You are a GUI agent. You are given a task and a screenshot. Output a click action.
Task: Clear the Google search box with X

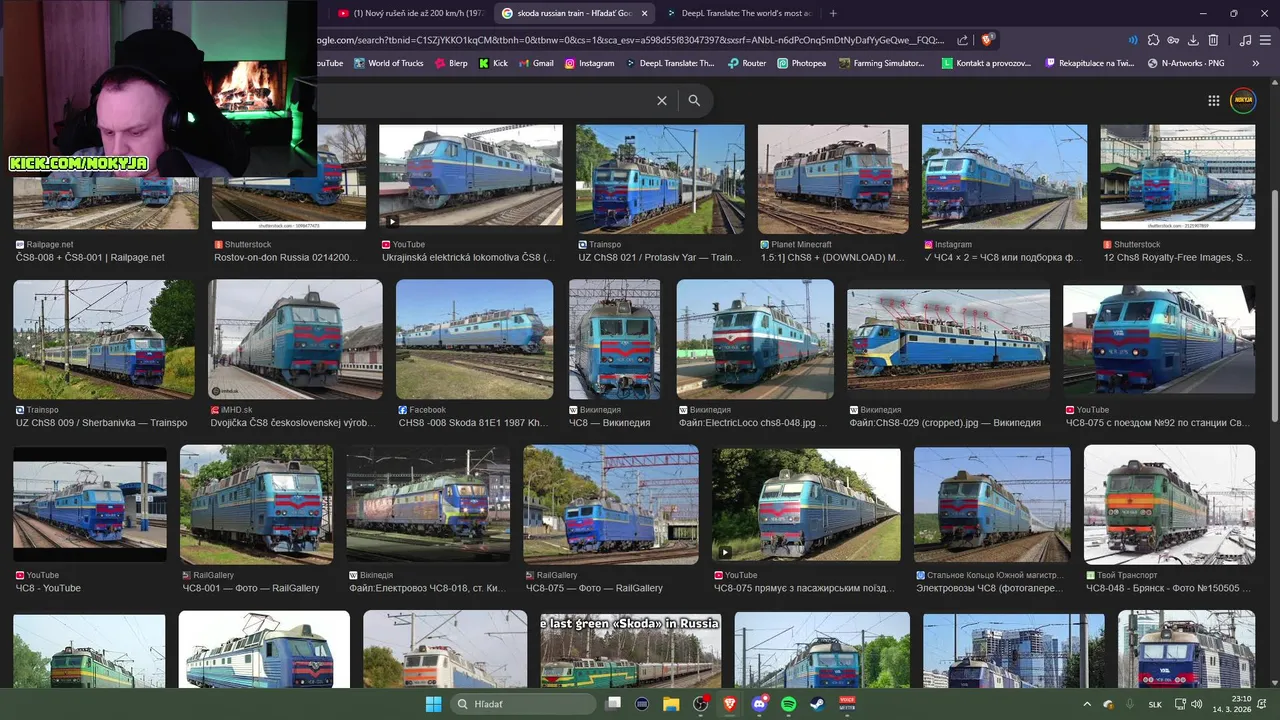tap(661, 100)
